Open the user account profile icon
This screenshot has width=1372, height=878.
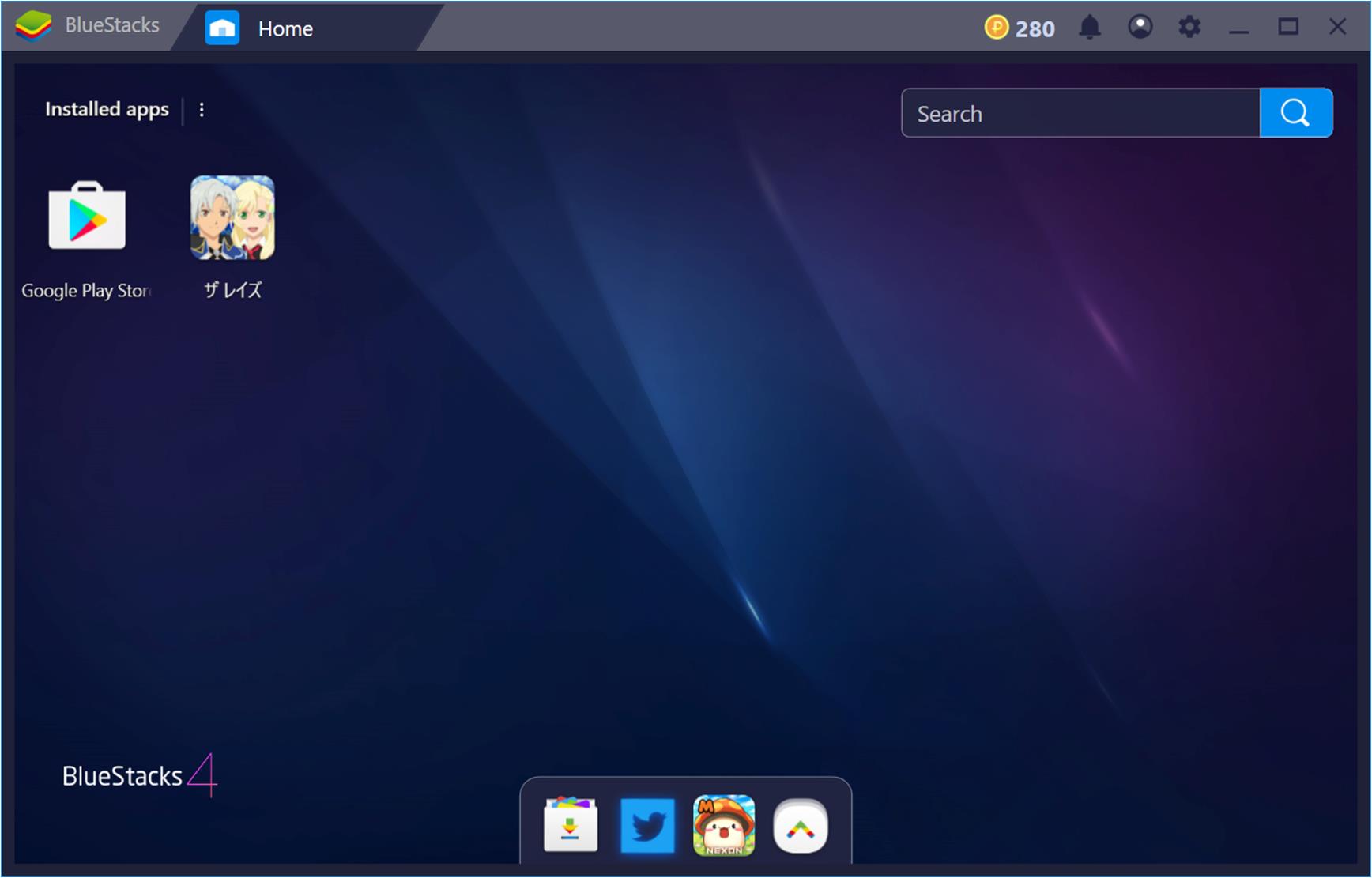coord(1140,27)
